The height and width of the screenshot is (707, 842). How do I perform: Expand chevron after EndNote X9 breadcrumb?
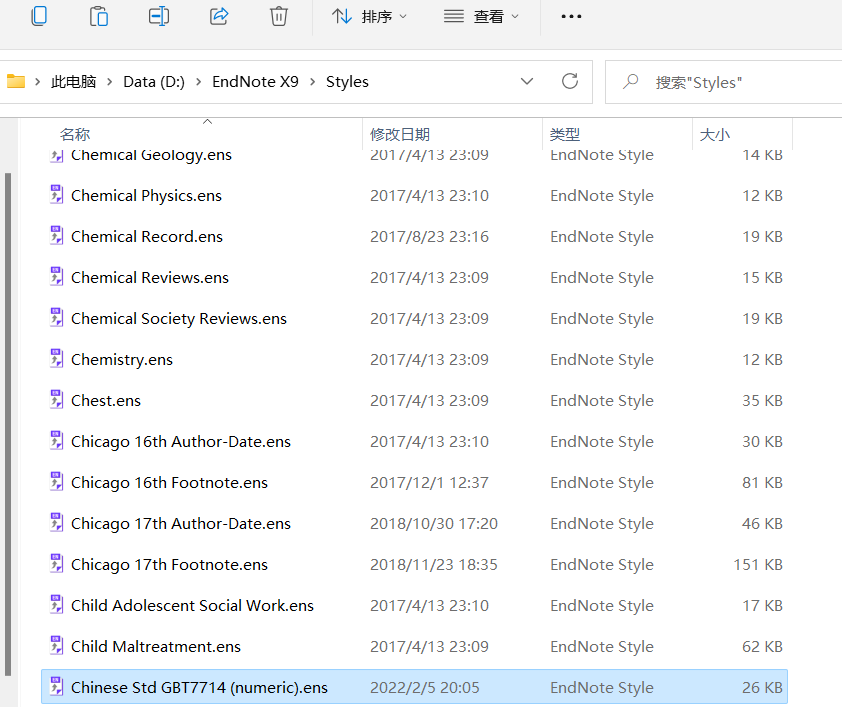[313, 82]
